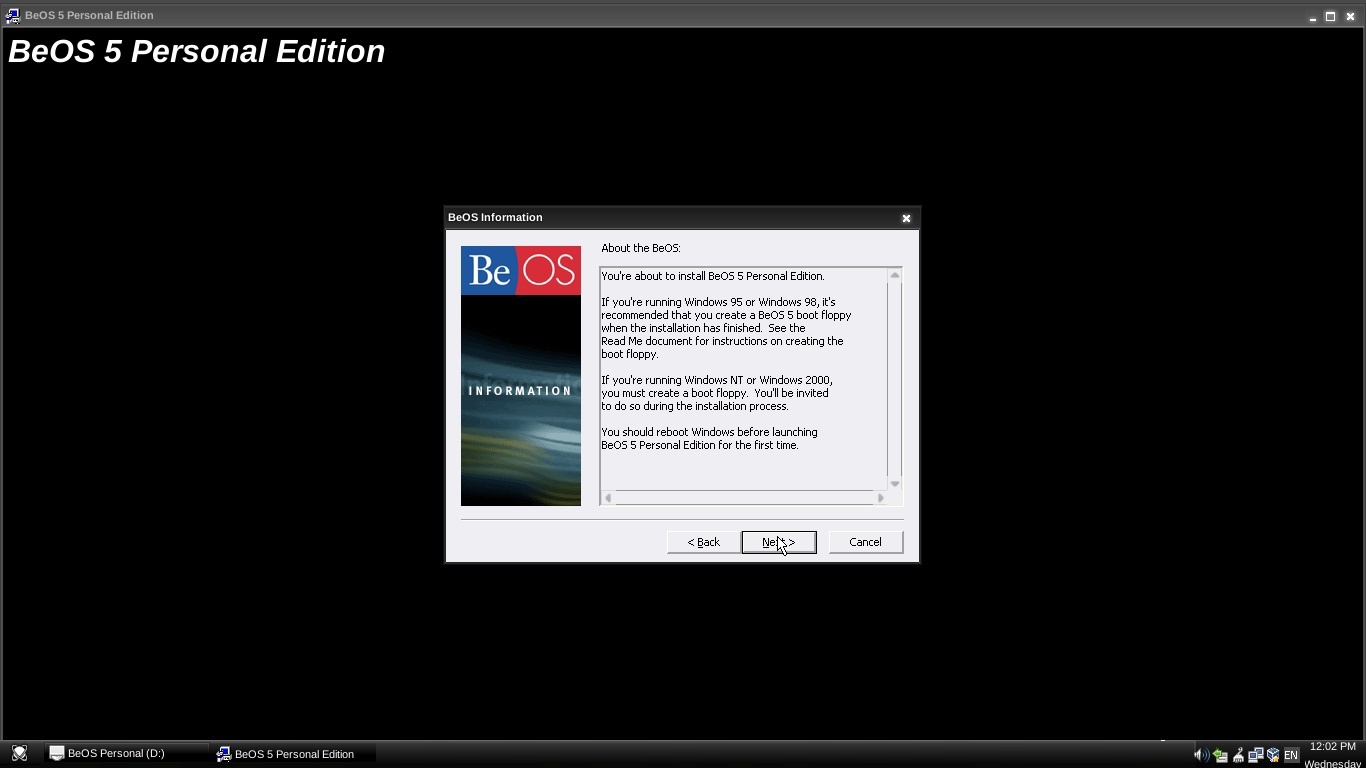This screenshot has height=768, width=1366.
Task: Open the network computers tray icon
Action: point(1255,755)
